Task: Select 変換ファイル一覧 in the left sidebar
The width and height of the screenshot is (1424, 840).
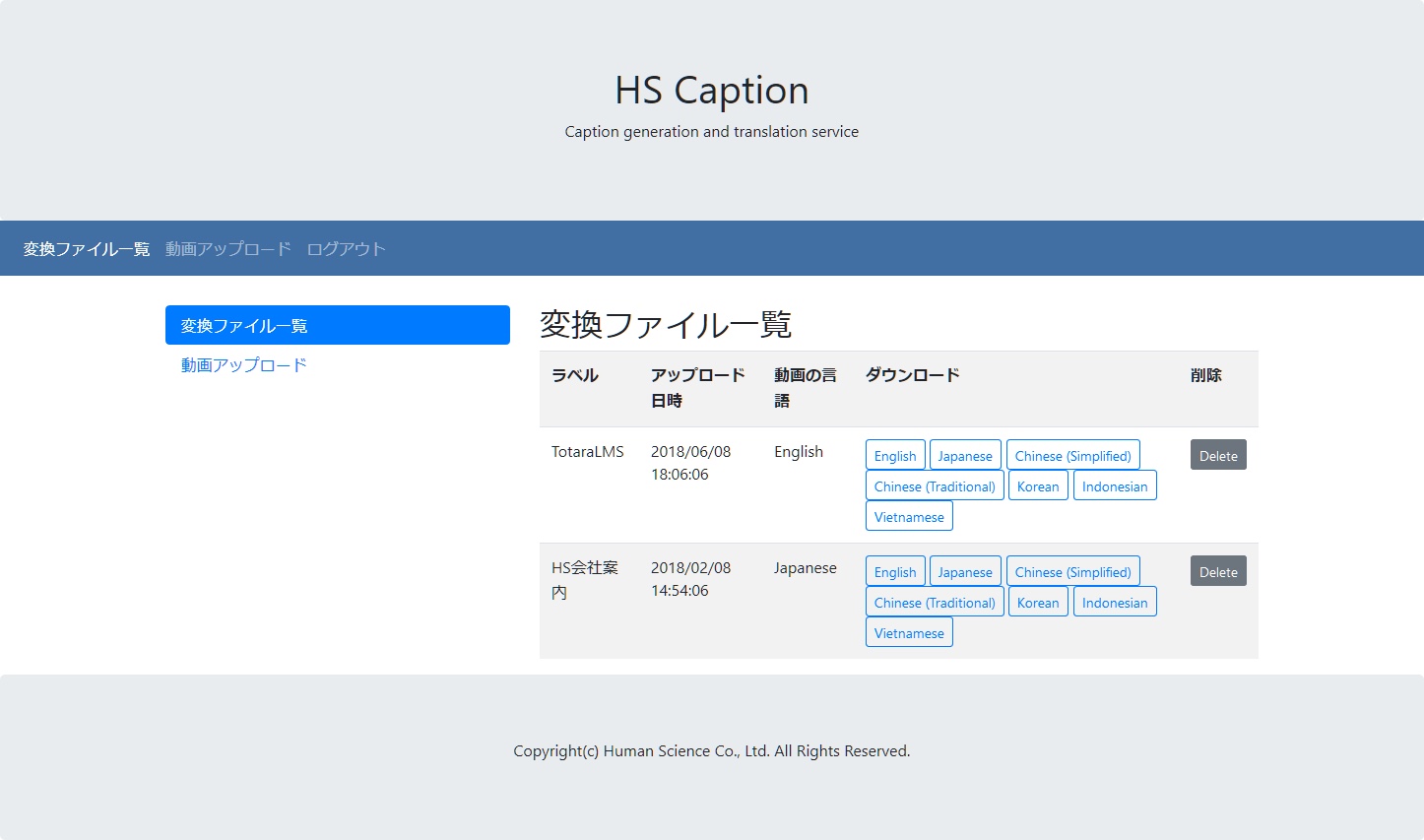Action: pos(338,325)
